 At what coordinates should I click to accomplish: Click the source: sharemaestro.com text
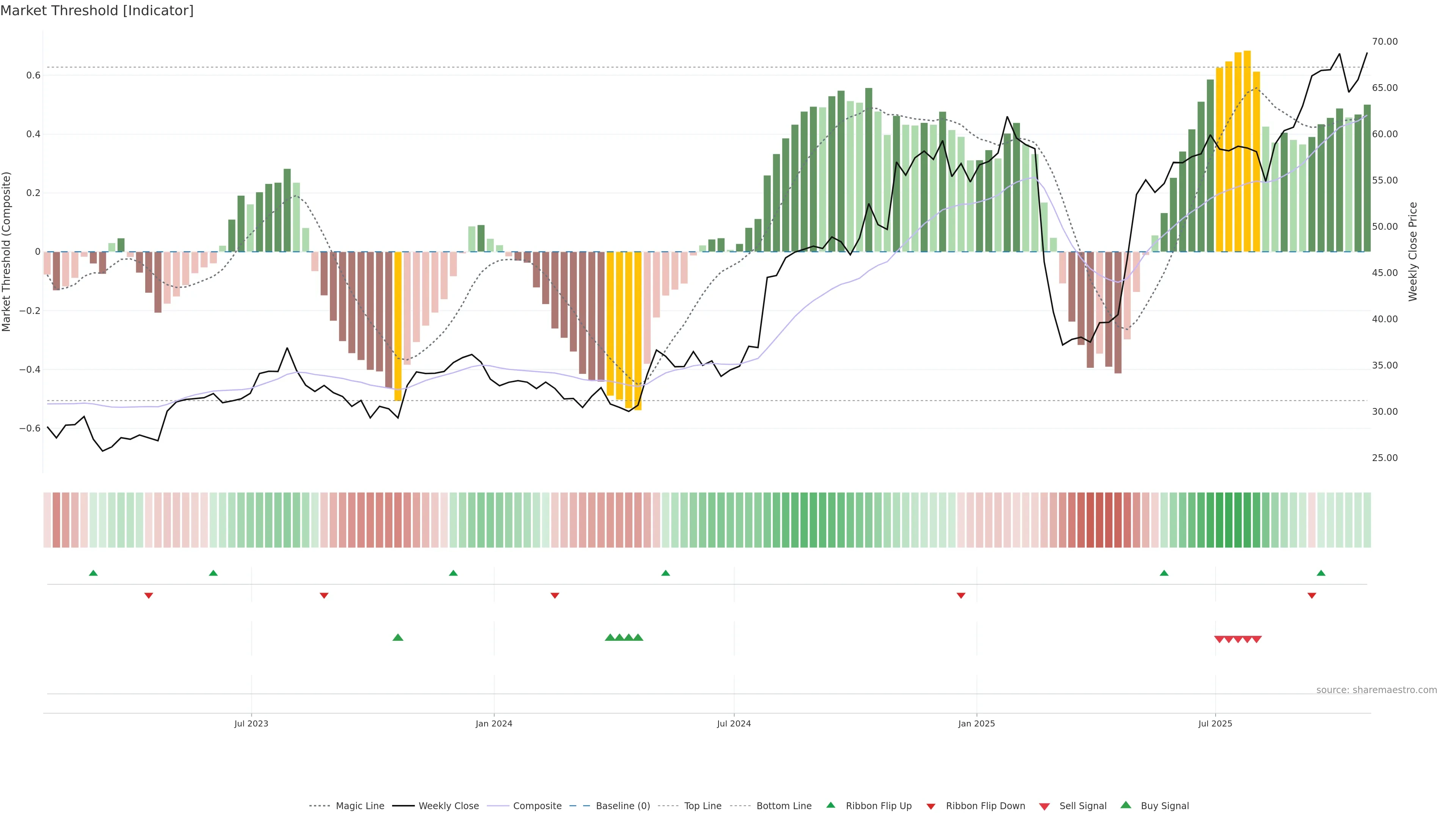click(1376, 690)
